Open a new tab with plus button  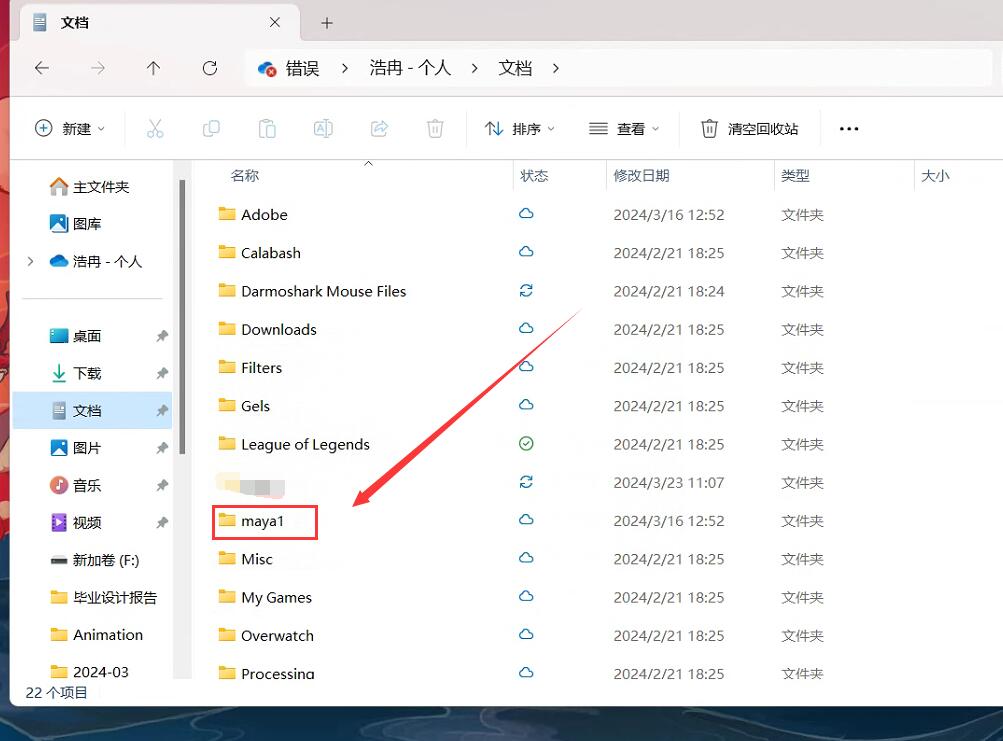tap(326, 23)
